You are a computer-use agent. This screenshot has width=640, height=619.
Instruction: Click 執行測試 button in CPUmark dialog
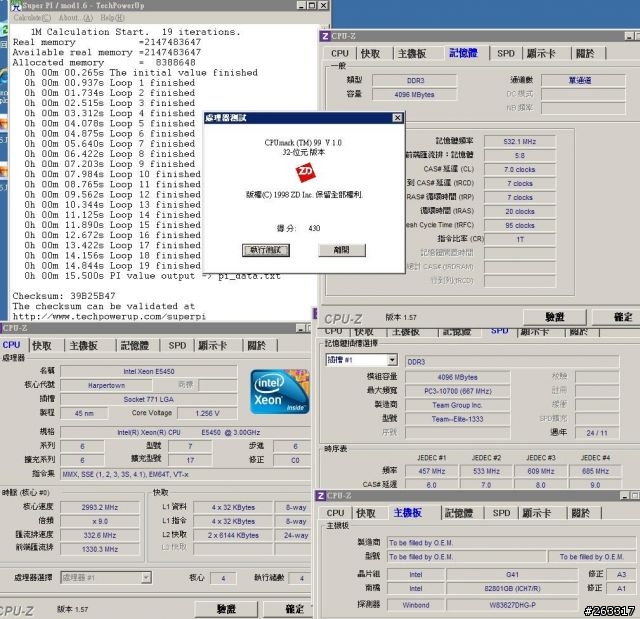[x=266, y=250]
